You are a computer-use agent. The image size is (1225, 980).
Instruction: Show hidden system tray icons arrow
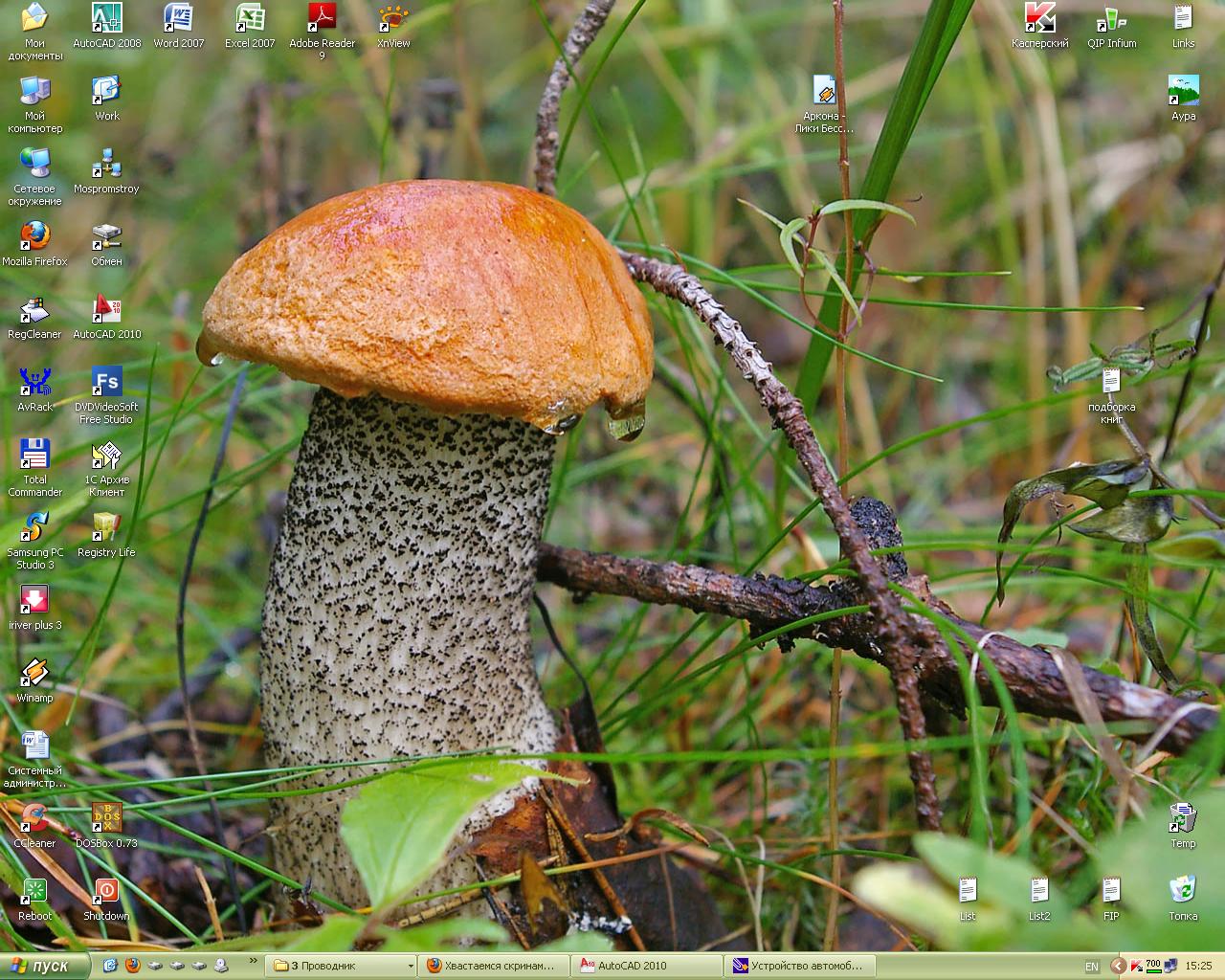[x=1118, y=967]
